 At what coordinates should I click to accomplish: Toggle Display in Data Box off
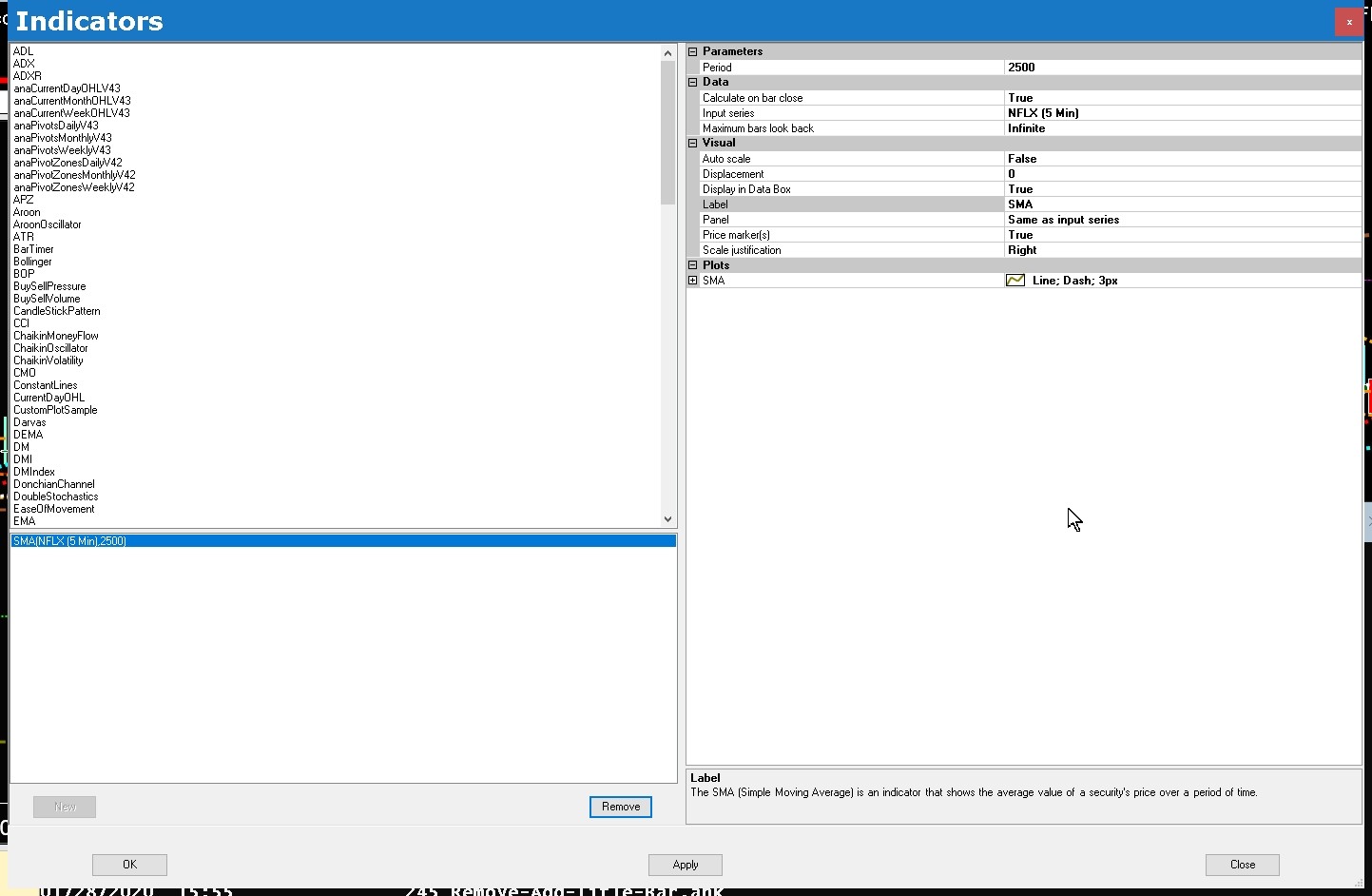(1179, 188)
